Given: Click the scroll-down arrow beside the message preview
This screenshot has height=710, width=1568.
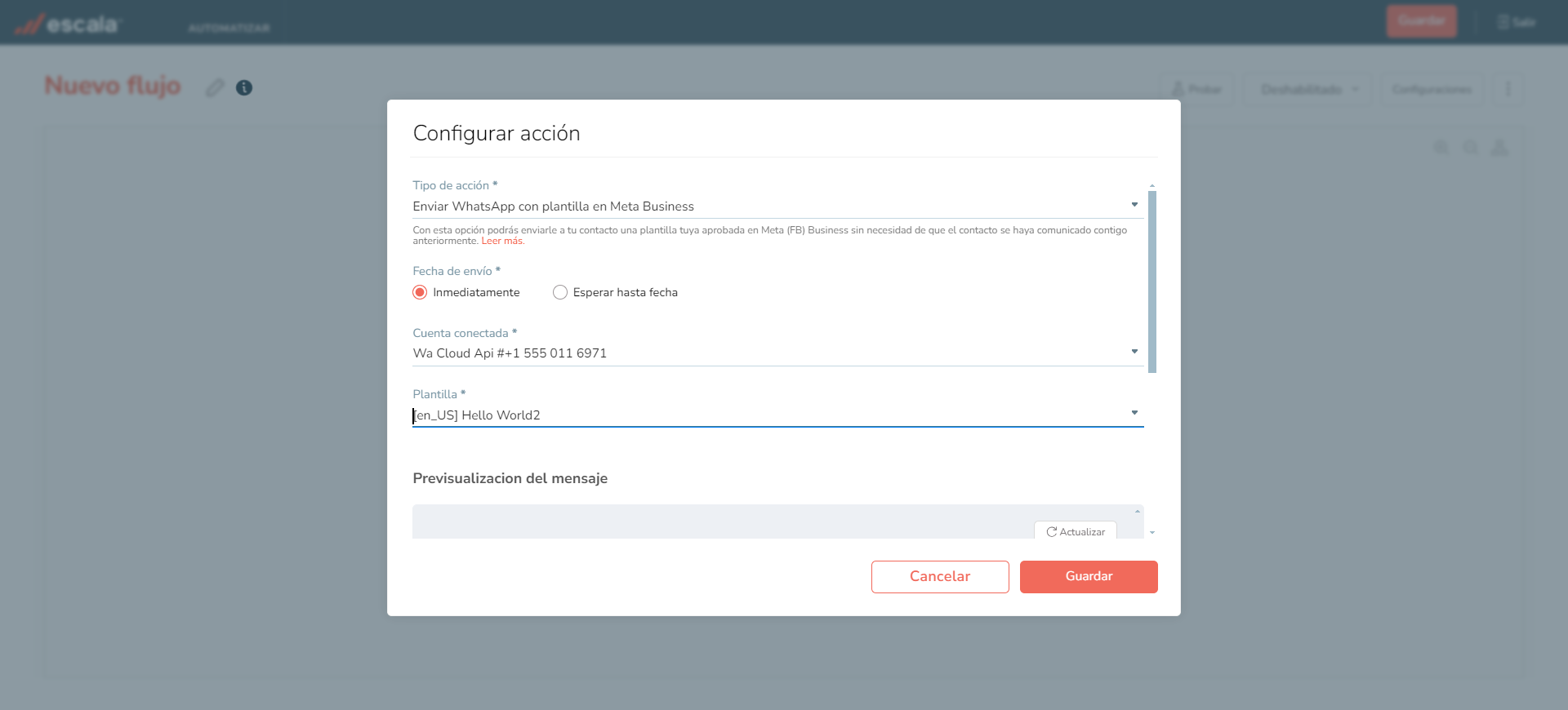Looking at the screenshot, I should (x=1152, y=532).
